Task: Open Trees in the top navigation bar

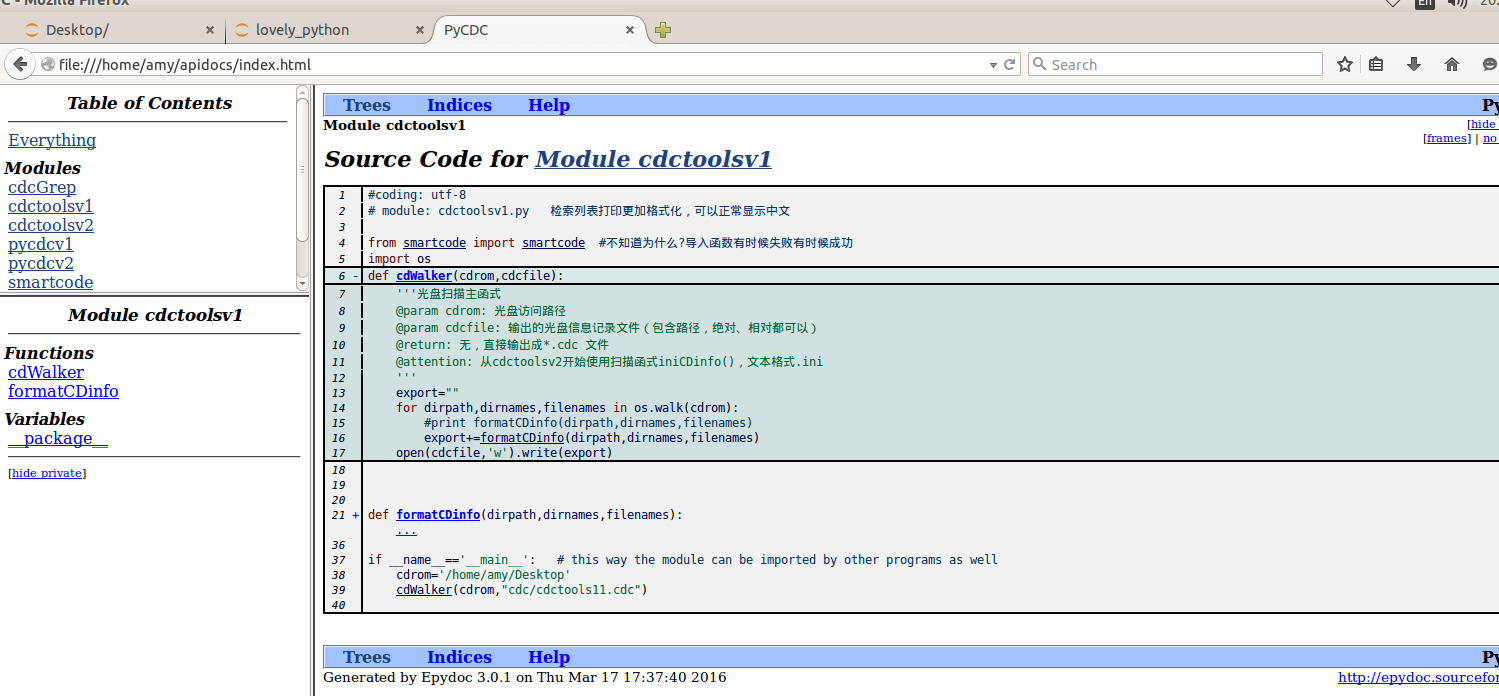Action: [x=366, y=105]
